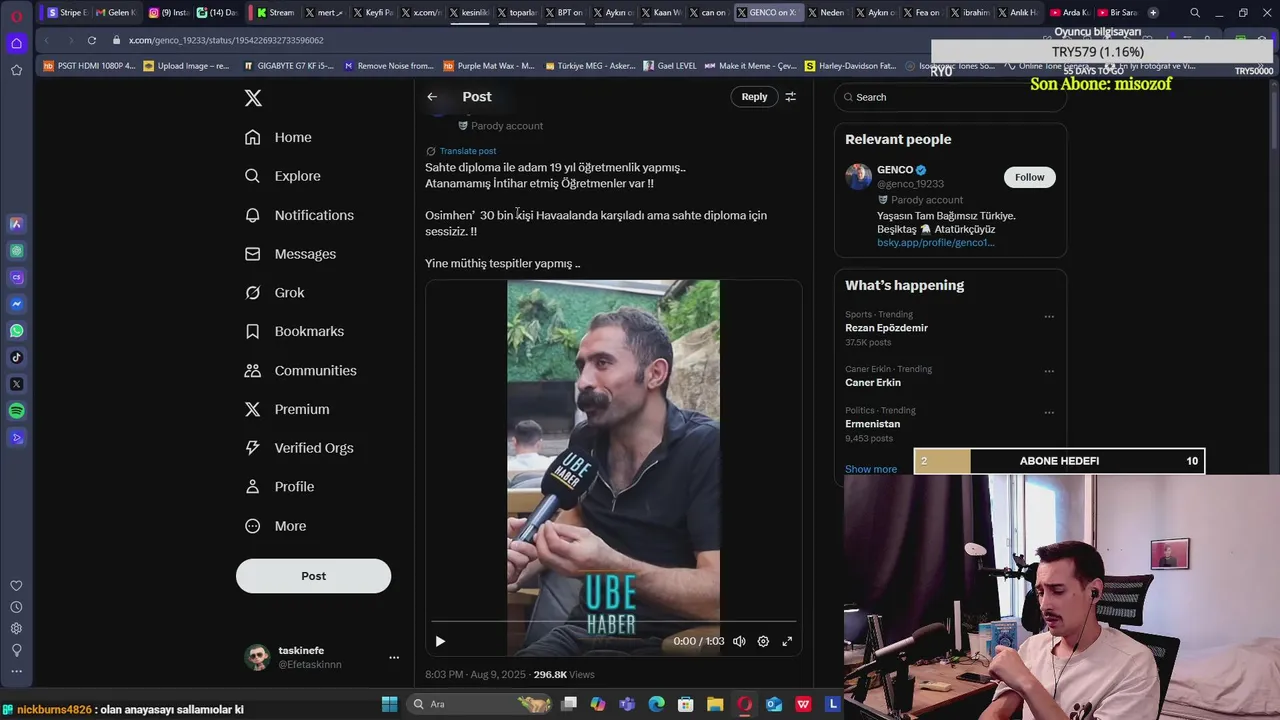Click Show more under What's happening
The image size is (1280, 720).
pyautogui.click(x=871, y=469)
